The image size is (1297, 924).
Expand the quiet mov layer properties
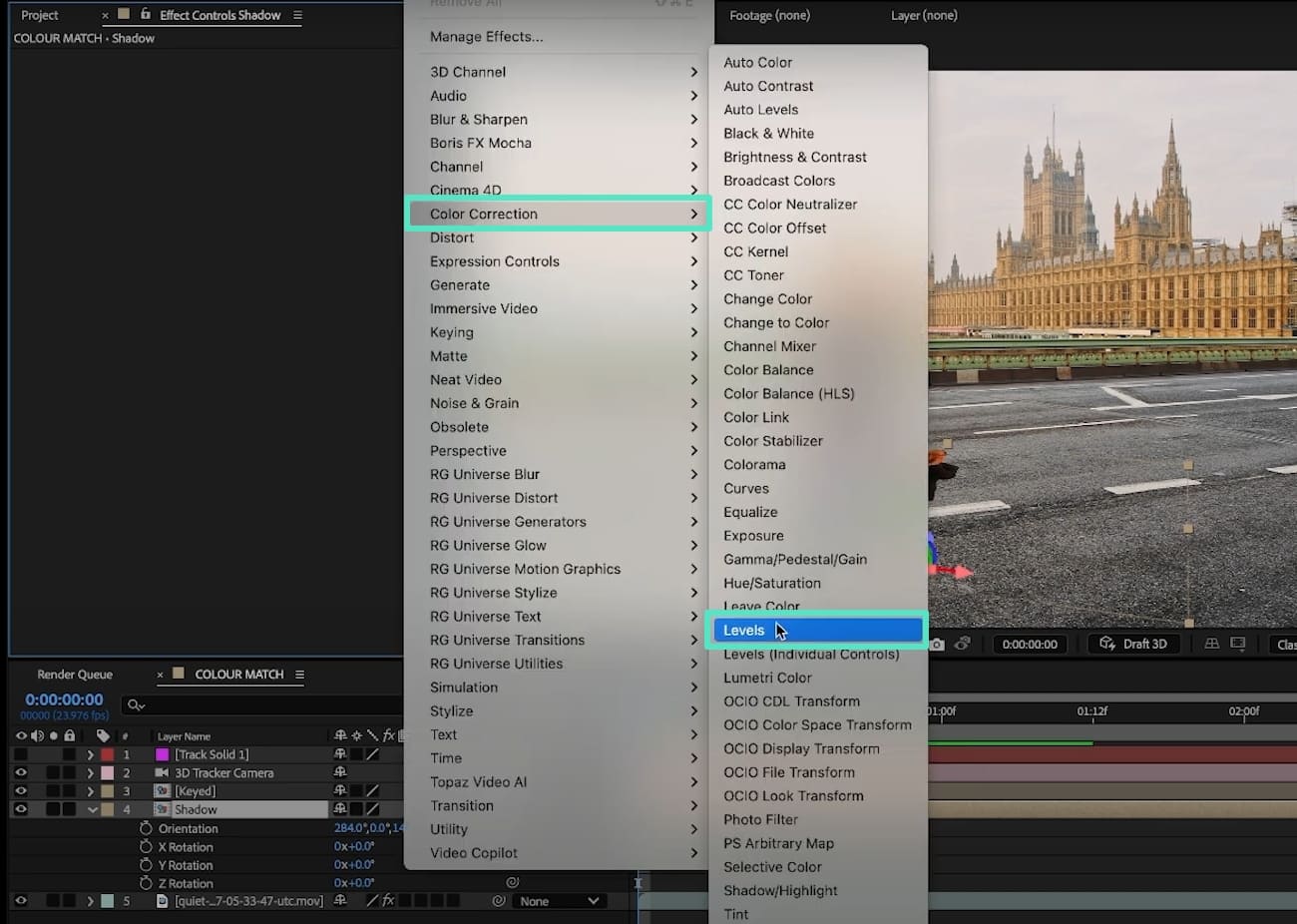pyautogui.click(x=90, y=901)
